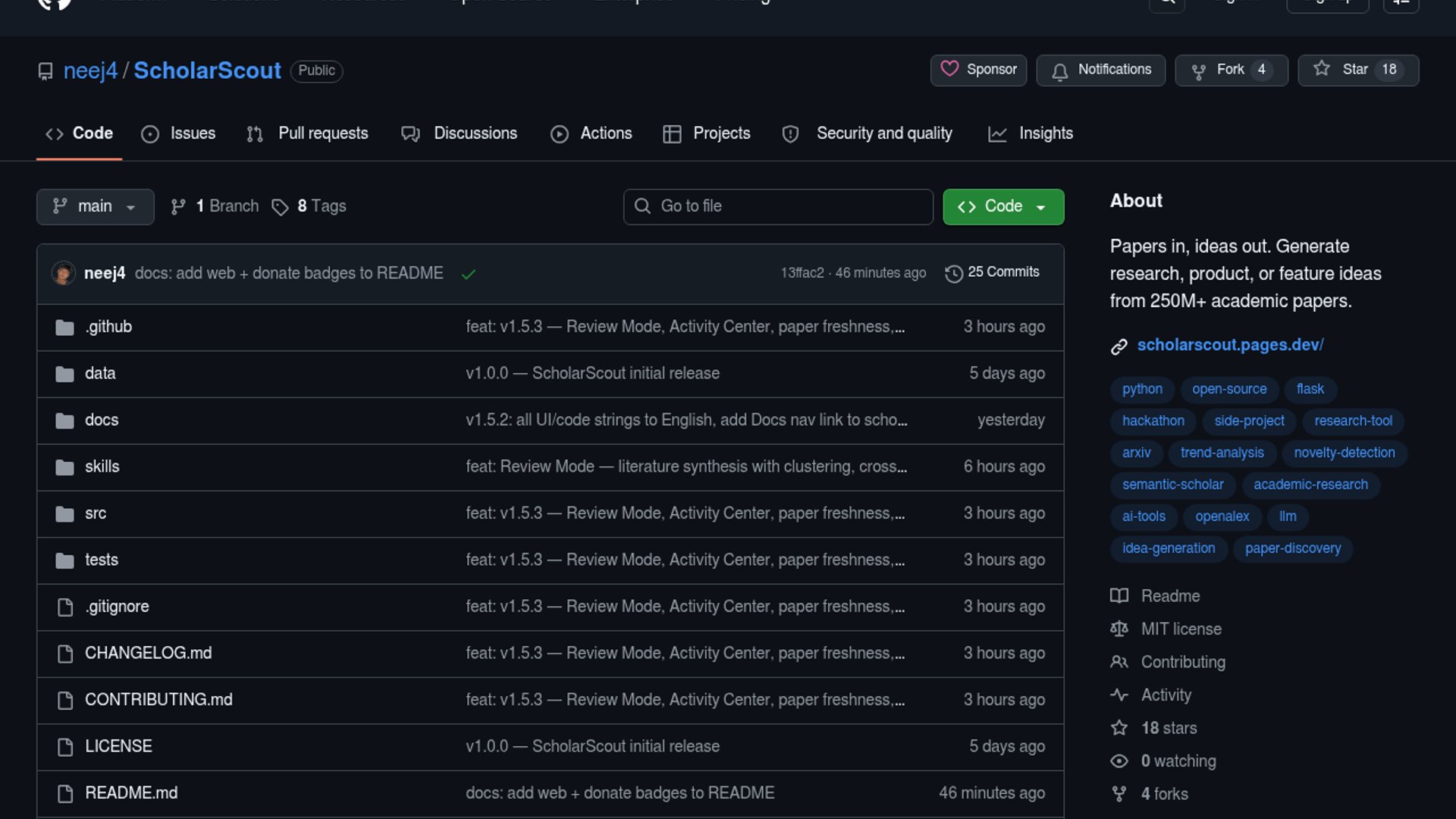Screen dimensions: 1456x819
Task: Click the Activity pulse icon
Action: pyautogui.click(x=1119, y=695)
